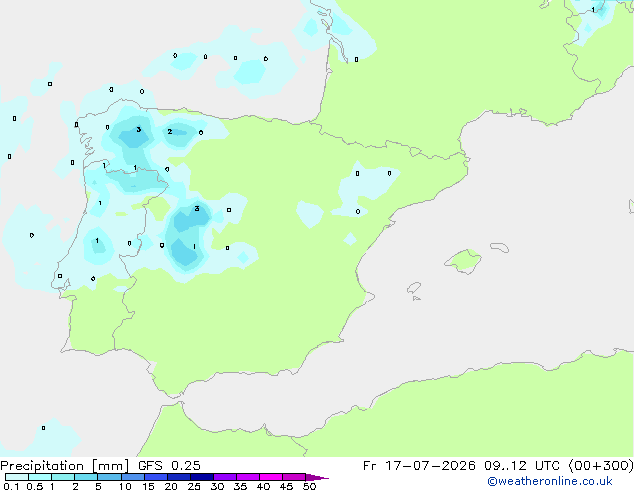634x490 pixels.
Task: Pick the purple legend swatch between 30 and 35
Action: click(x=225, y=477)
